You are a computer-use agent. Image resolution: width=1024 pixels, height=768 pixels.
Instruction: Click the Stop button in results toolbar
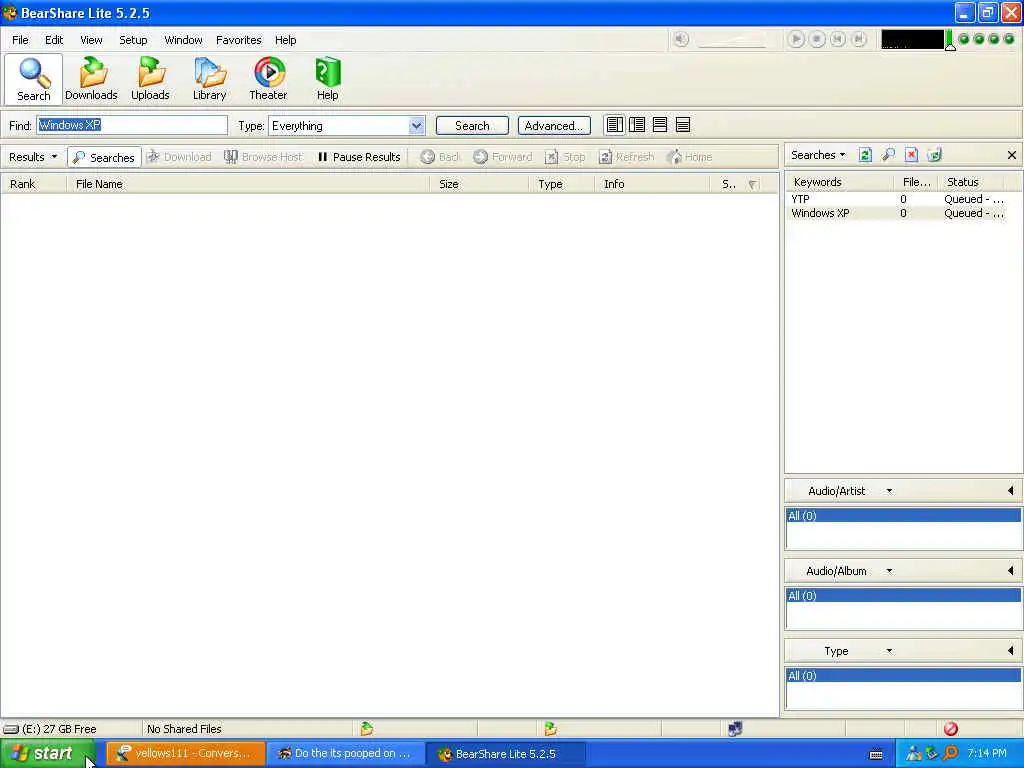pyautogui.click(x=565, y=157)
